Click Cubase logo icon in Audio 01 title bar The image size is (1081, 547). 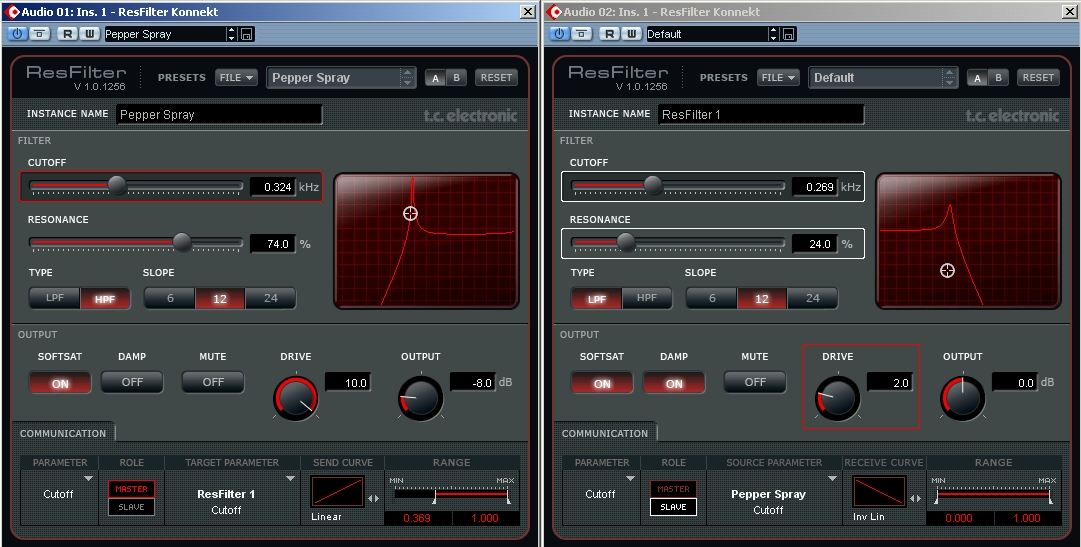click(12, 12)
